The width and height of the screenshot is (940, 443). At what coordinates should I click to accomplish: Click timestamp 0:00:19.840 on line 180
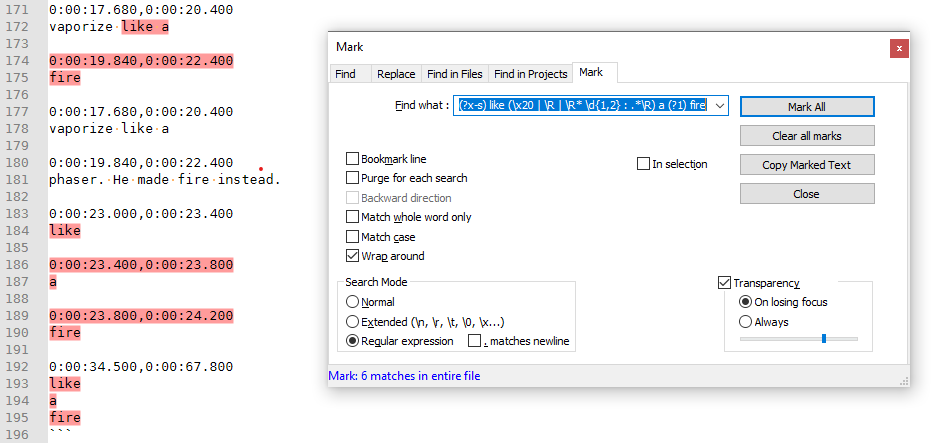coord(95,163)
